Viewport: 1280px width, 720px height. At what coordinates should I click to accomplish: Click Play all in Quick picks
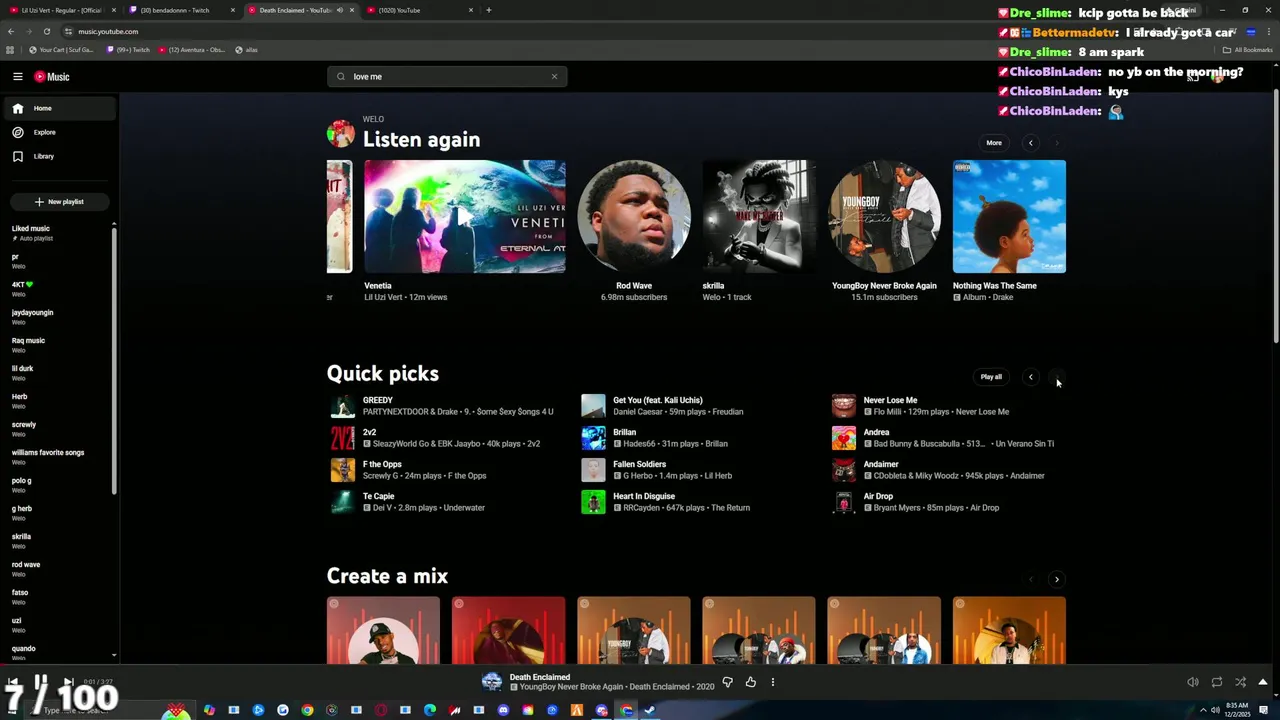pyautogui.click(x=991, y=377)
